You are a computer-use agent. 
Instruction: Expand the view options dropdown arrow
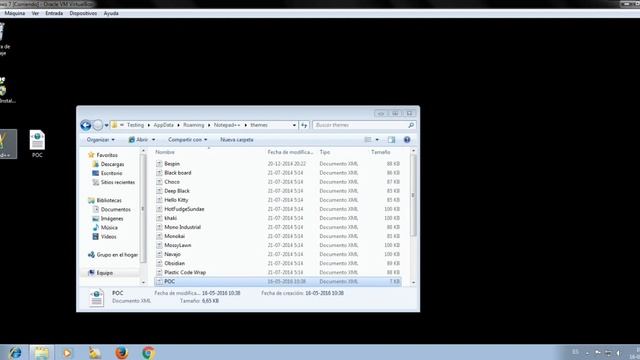tap(377, 140)
